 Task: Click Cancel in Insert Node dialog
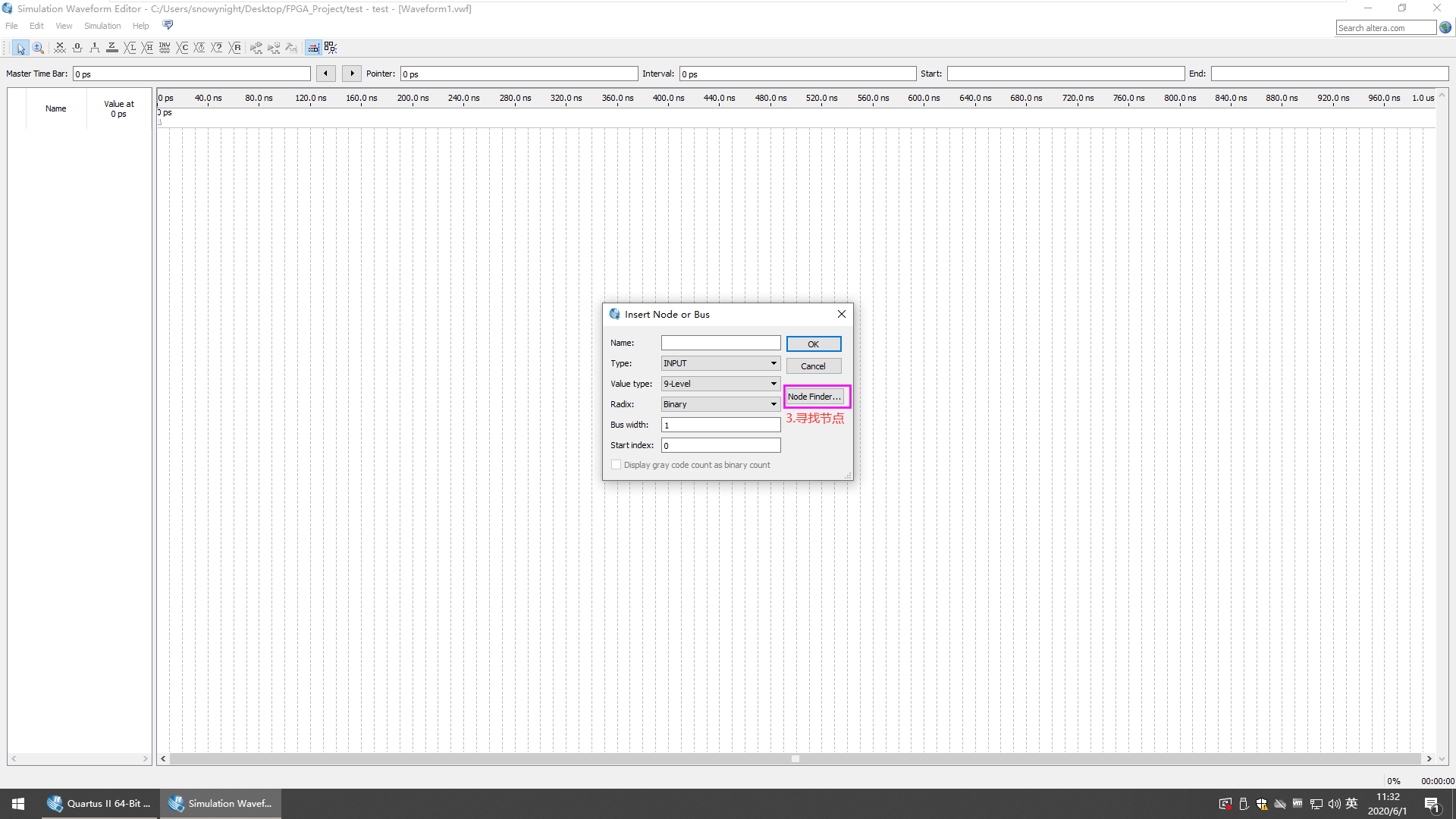[813, 366]
